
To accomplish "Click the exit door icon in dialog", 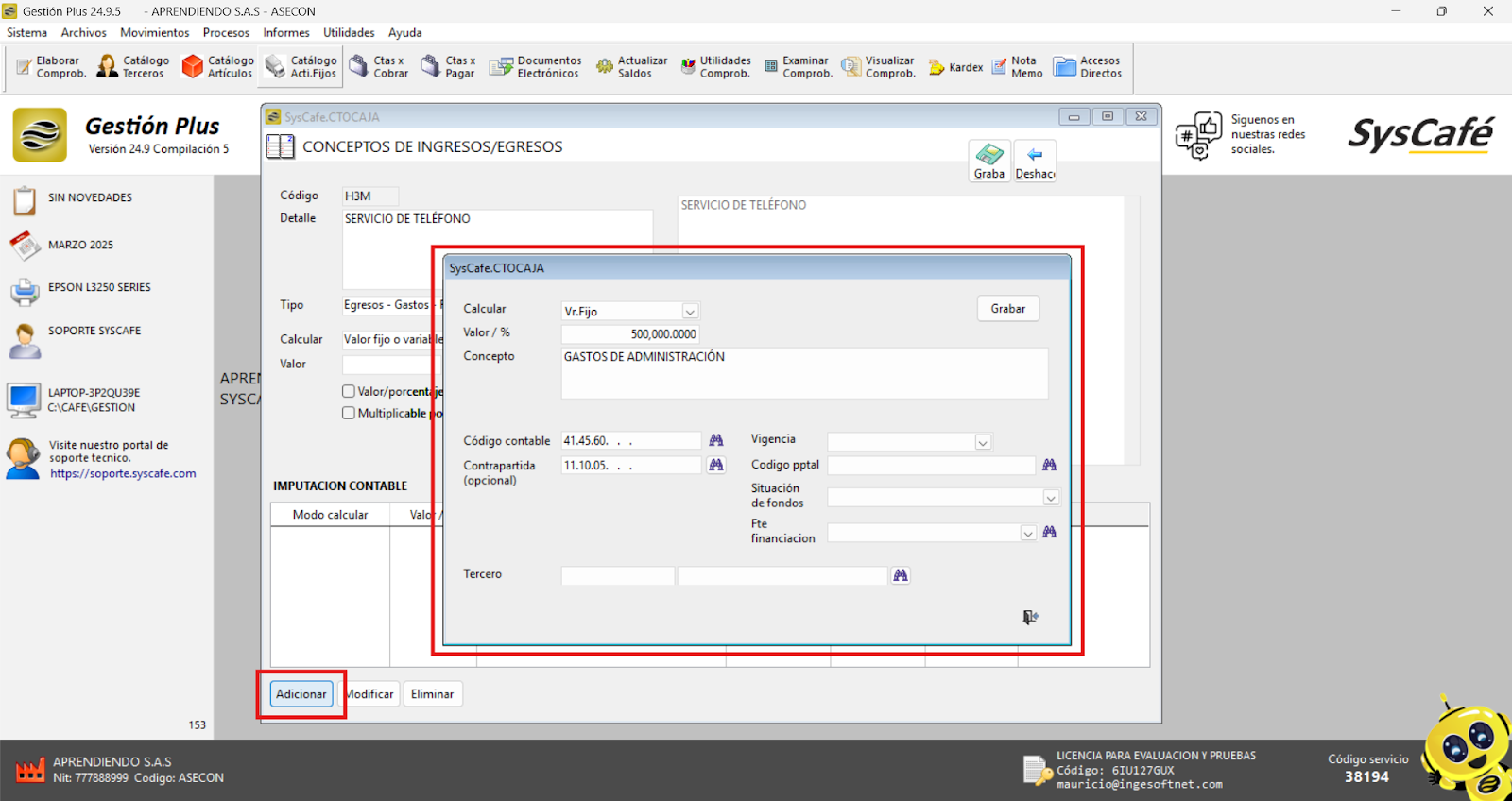I will pyautogui.click(x=1030, y=617).
